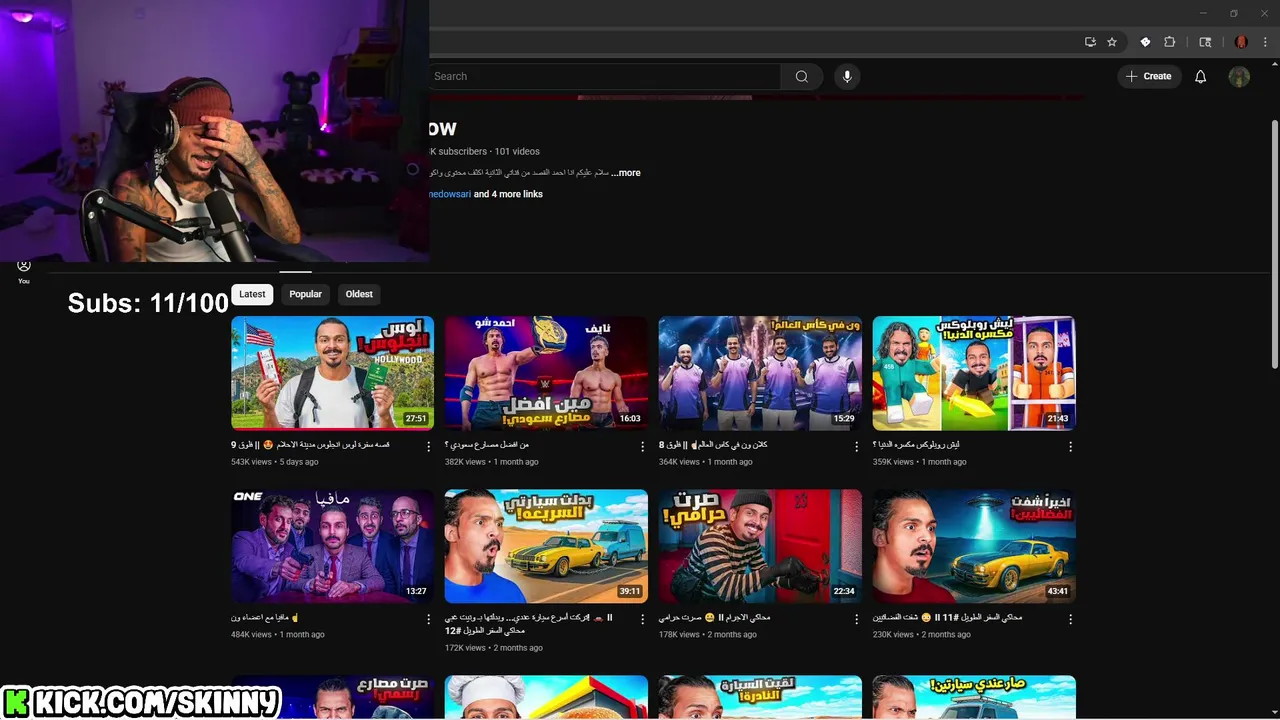Open the browser Extensions puzzle icon

pyautogui.click(x=1170, y=42)
